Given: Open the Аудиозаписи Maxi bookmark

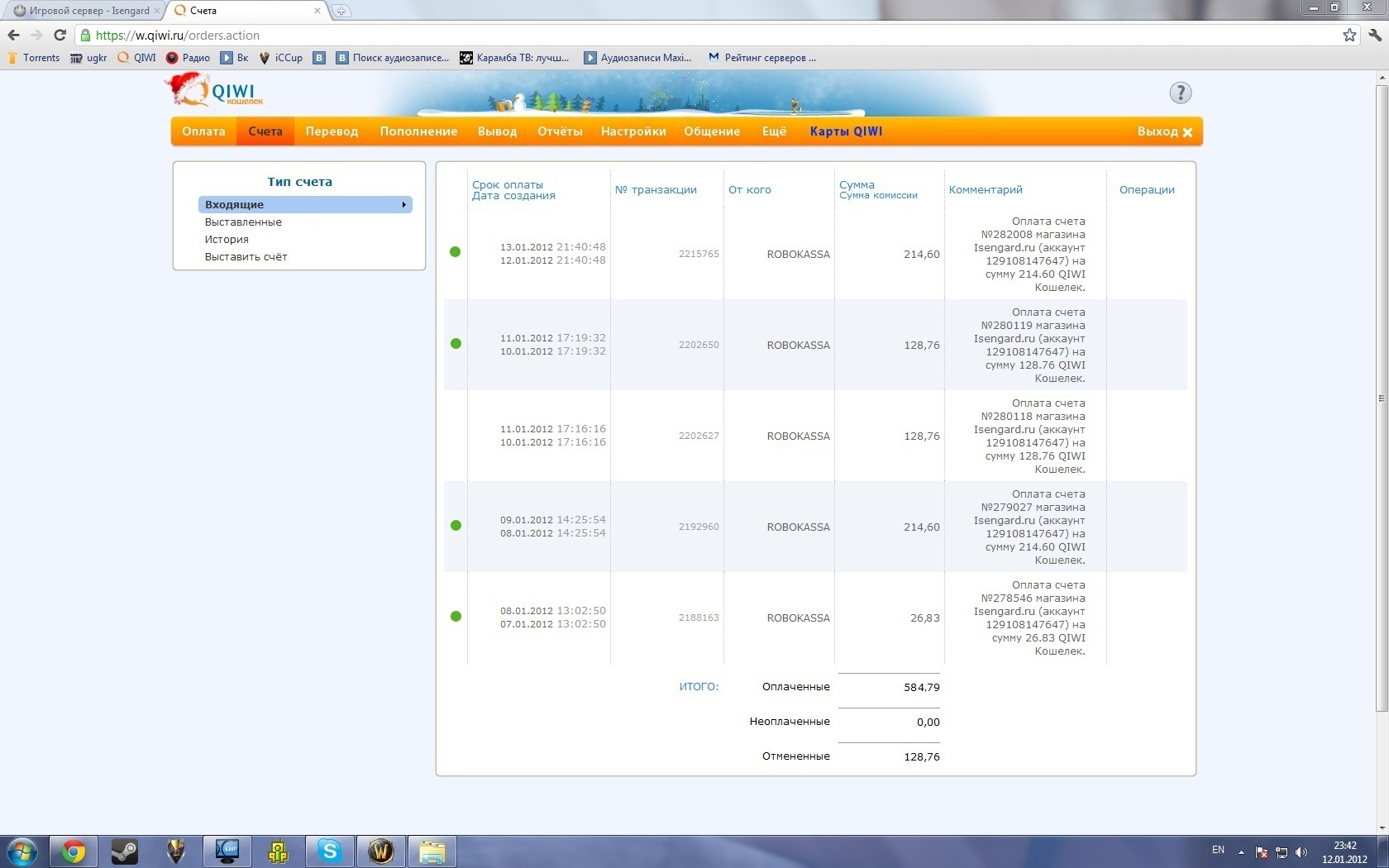Looking at the screenshot, I should click(637, 58).
